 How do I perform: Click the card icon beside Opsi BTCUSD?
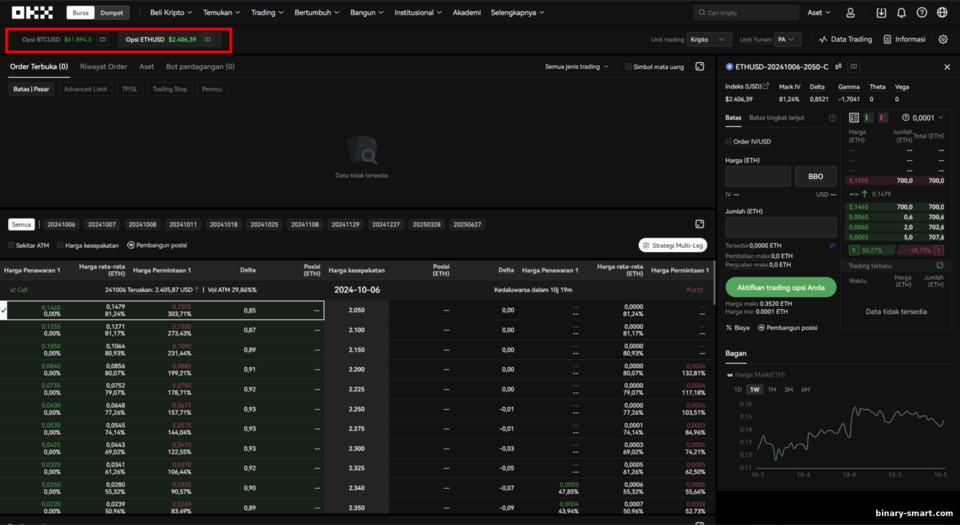pyautogui.click(x=103, y=39)
